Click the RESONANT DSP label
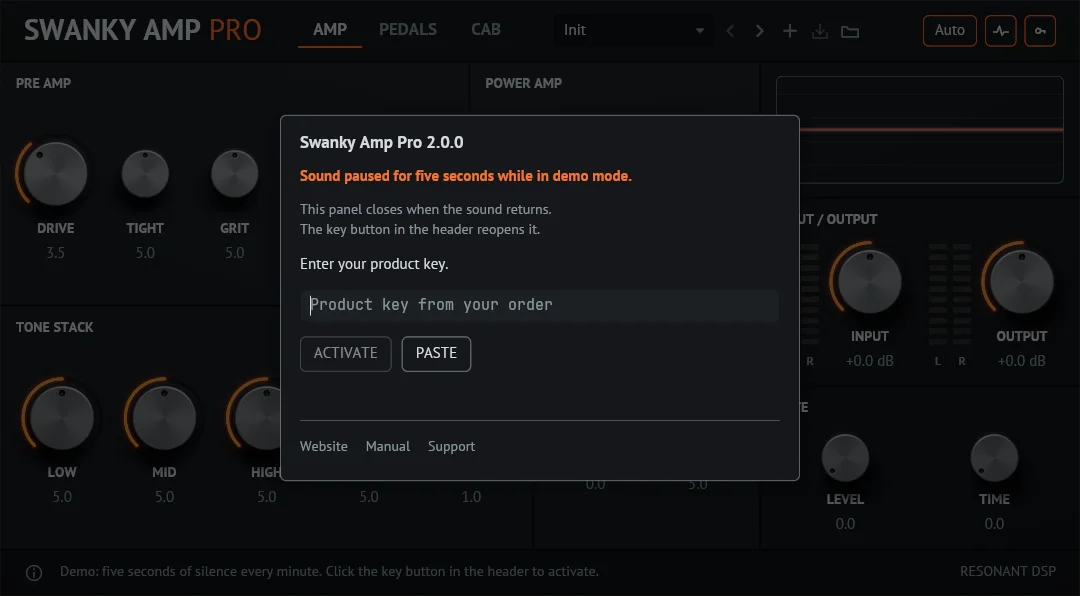The height and width of the screenshot is (596, 1080). (1008, 571)
